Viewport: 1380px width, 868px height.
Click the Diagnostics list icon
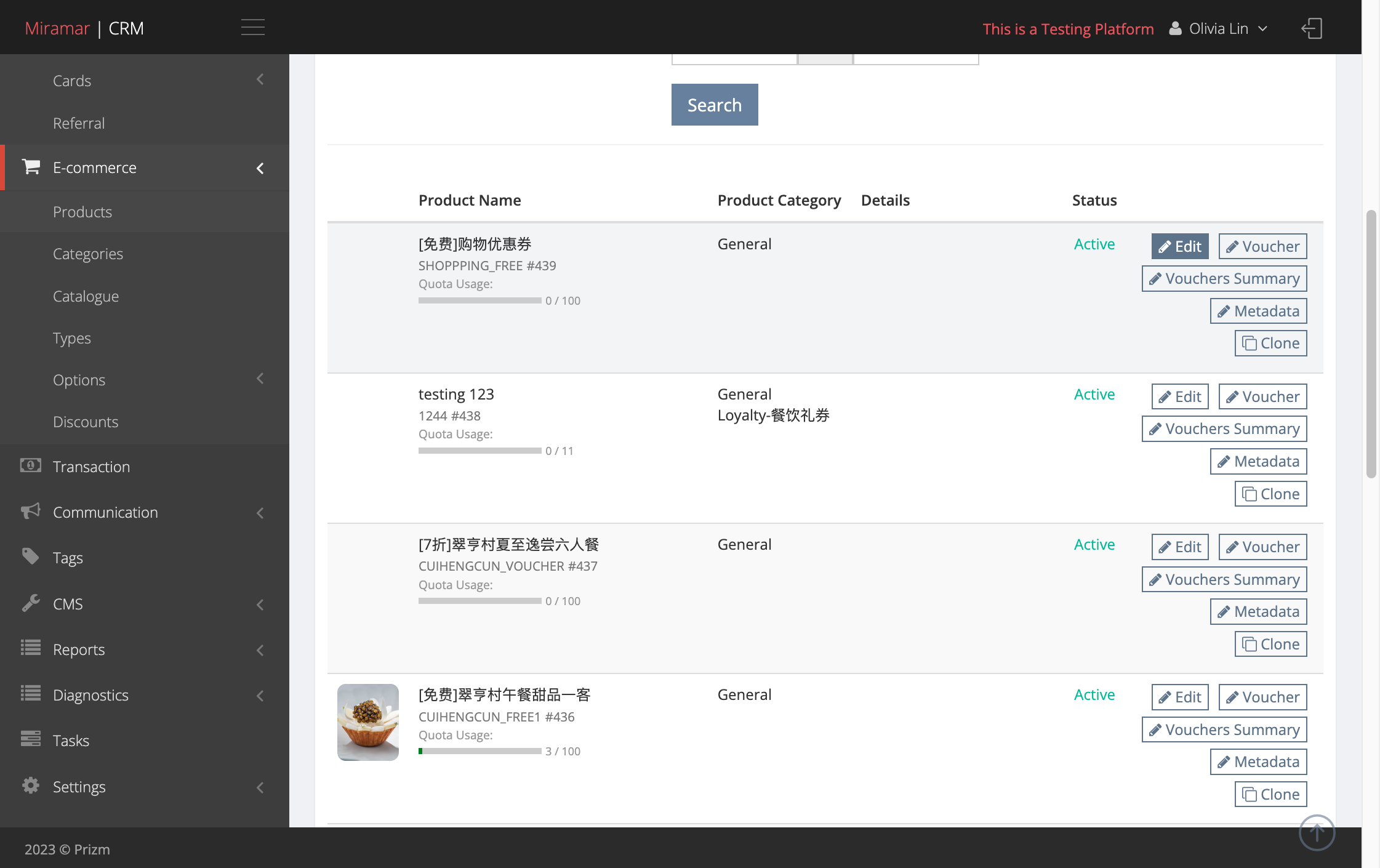pyautogui.click(x=31, y=694)
